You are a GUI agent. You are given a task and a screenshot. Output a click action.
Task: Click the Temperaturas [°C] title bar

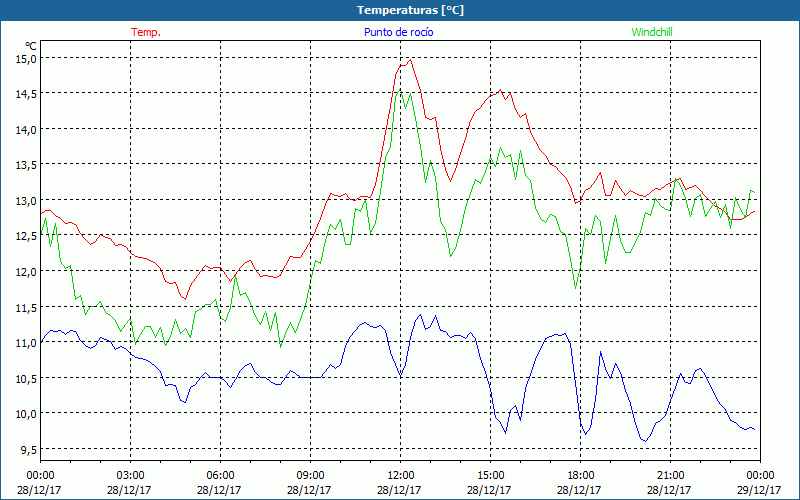(400, 10)
